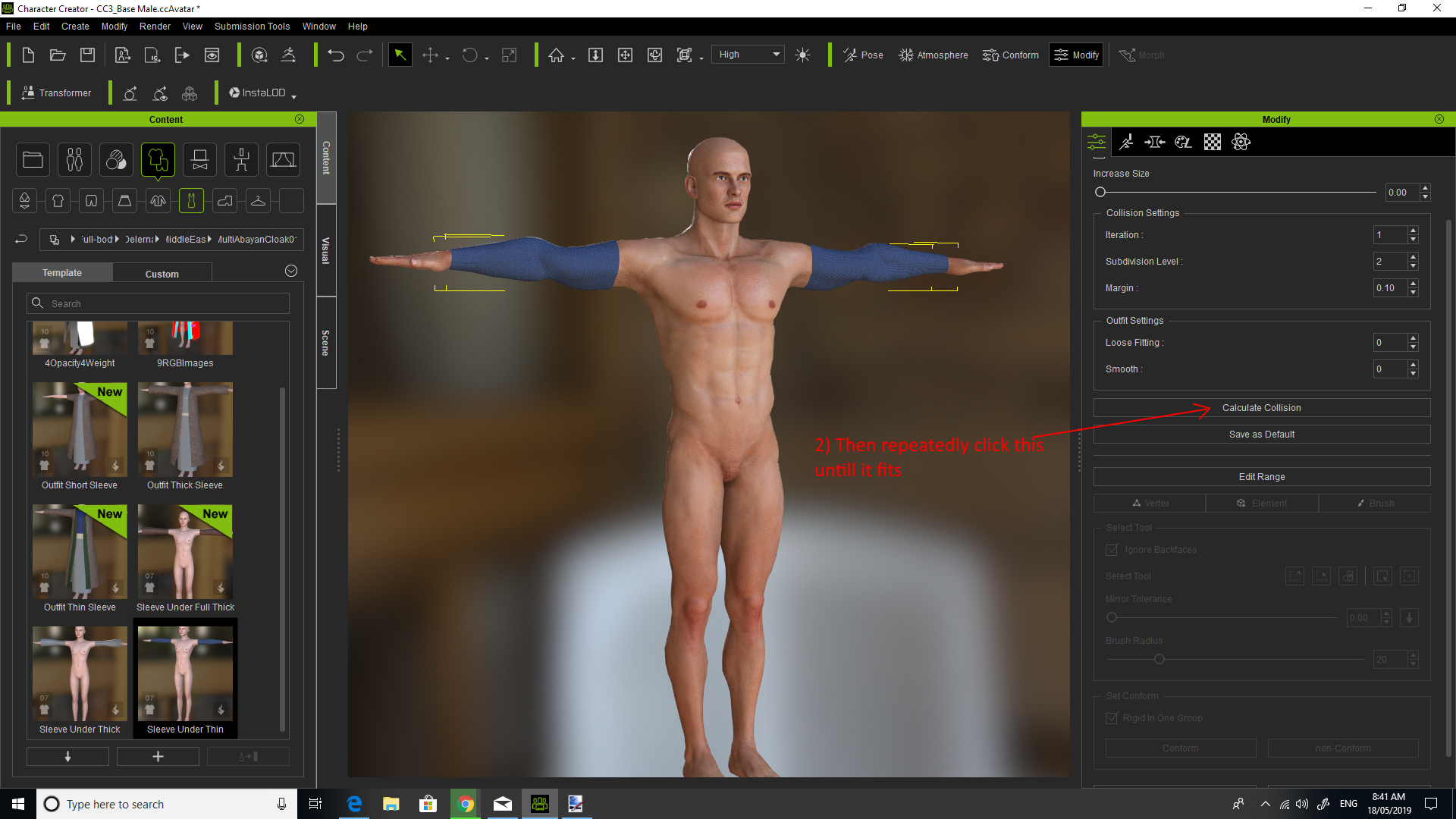
Task: Increase Loose Fitting with up arrow
Action: (x=1413, y=338)
